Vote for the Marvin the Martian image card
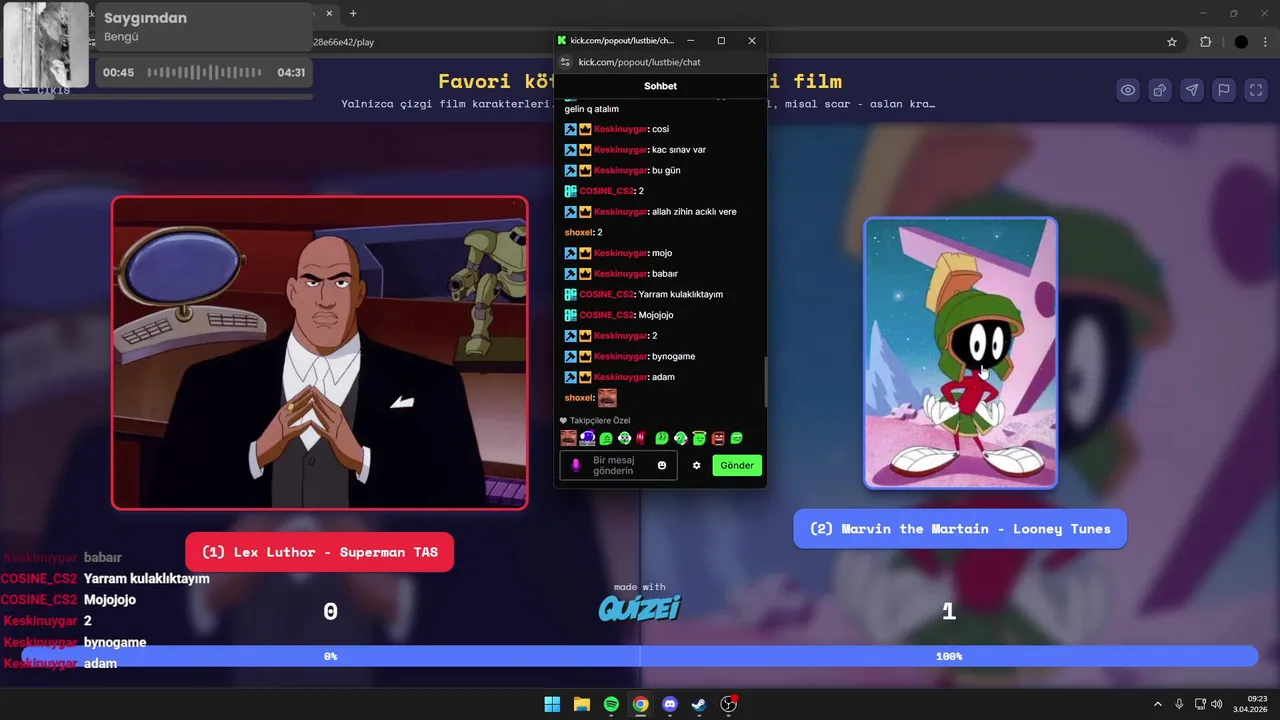 point(960,353)
